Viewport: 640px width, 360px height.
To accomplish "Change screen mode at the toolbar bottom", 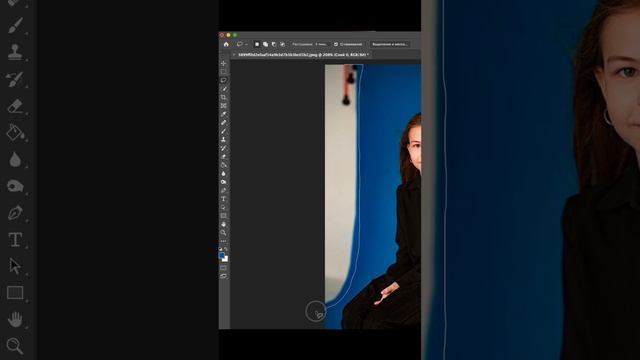I will click(223, 276).
